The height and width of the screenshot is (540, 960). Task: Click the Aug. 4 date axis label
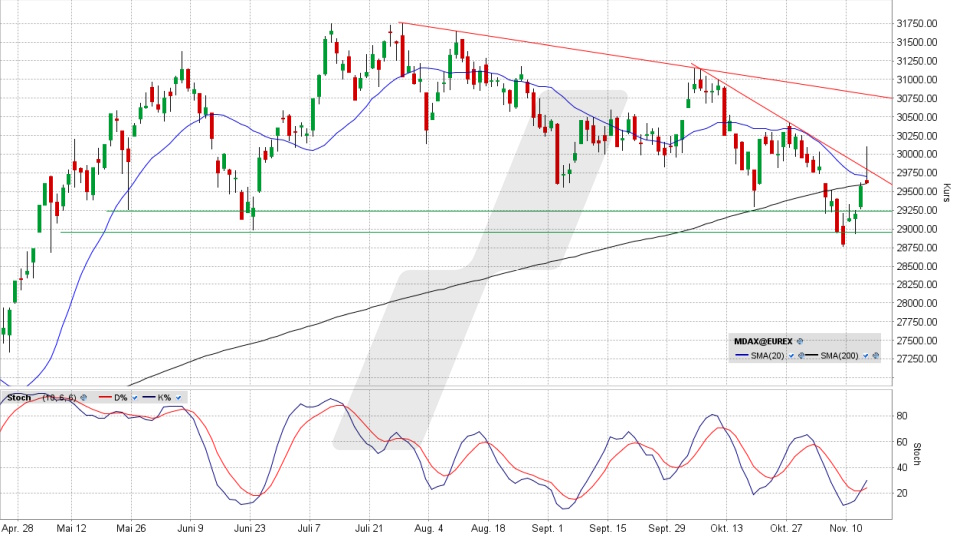(429, 526)
